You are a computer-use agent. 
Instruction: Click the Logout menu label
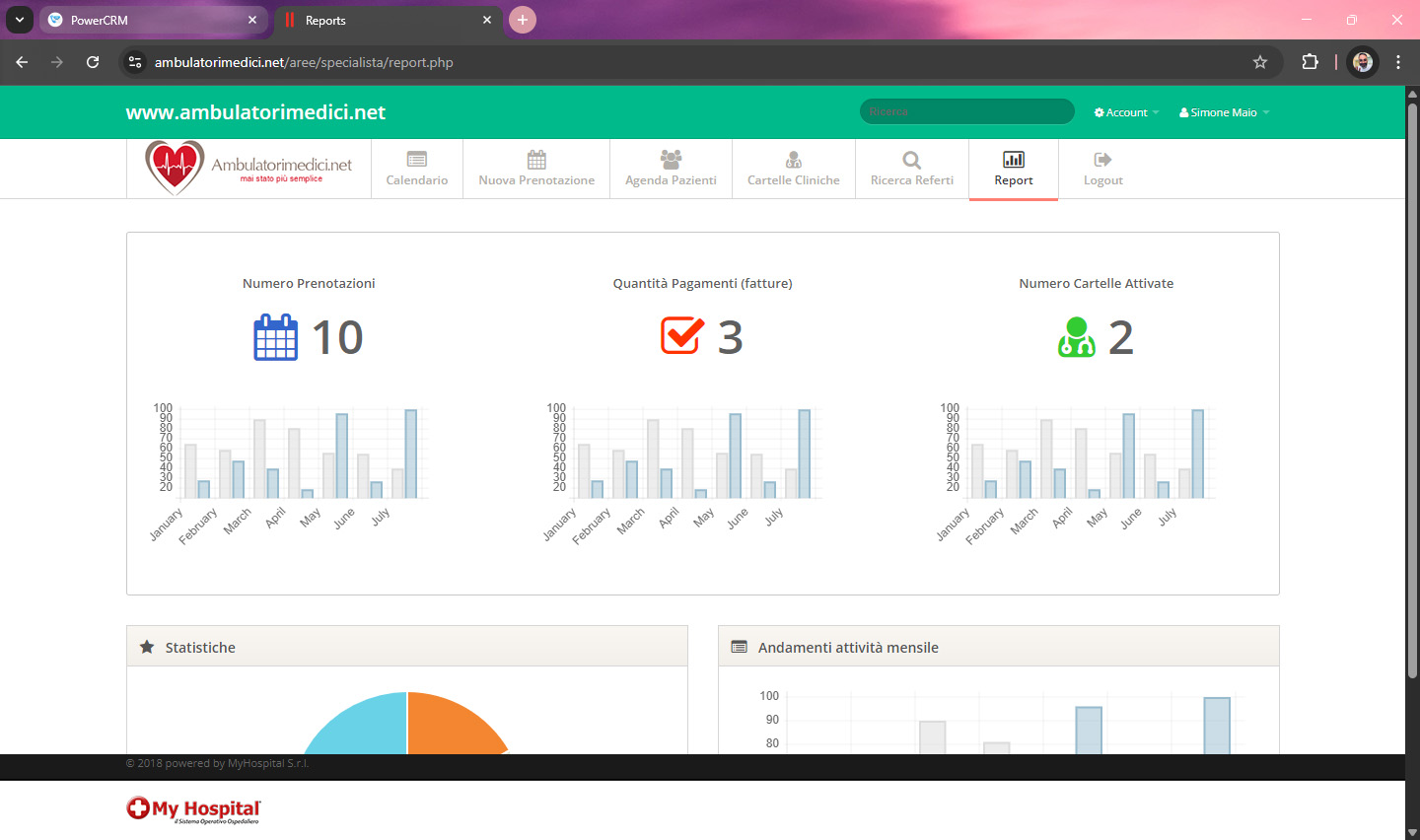1103,180
